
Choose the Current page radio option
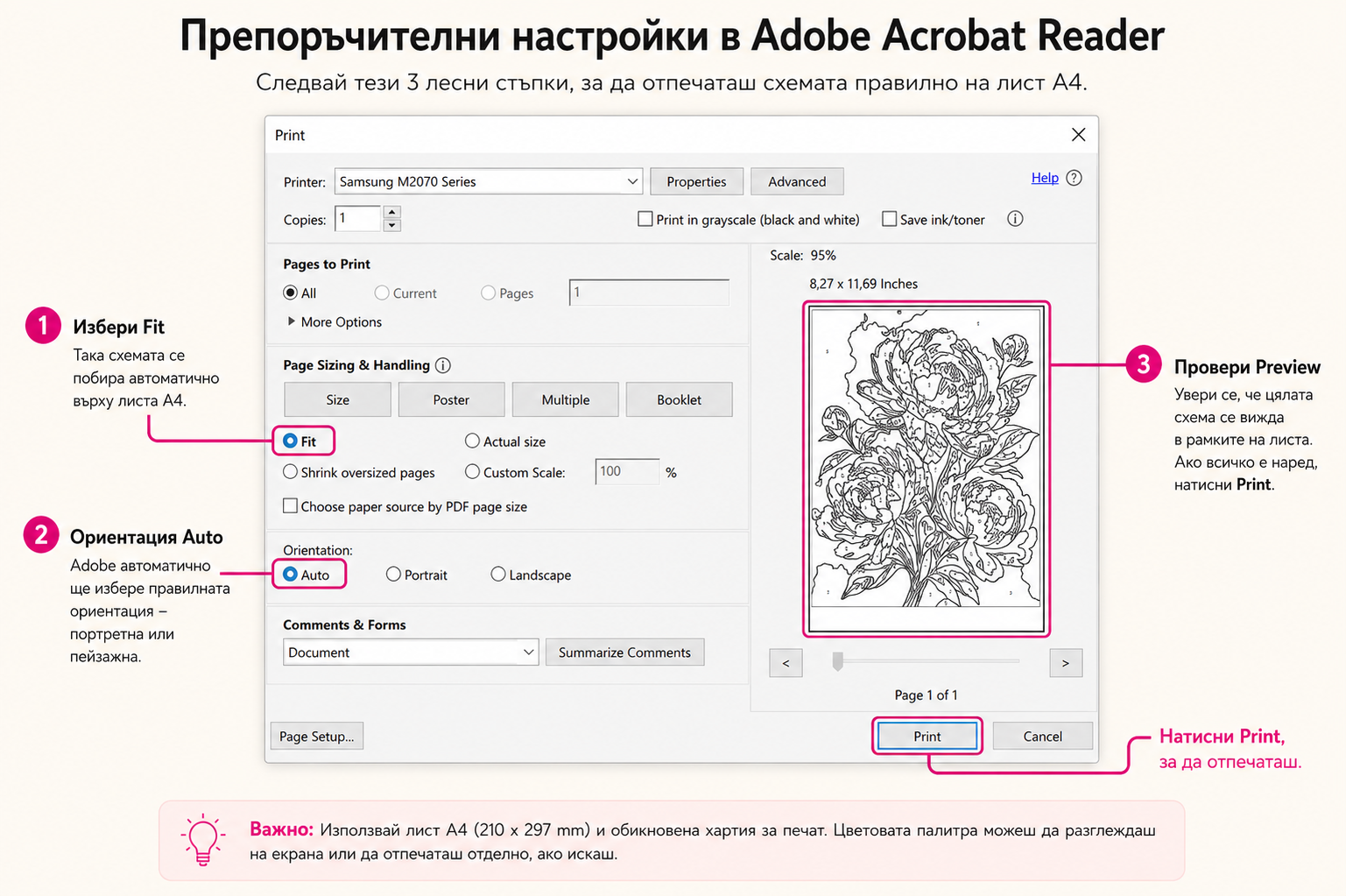382,293
